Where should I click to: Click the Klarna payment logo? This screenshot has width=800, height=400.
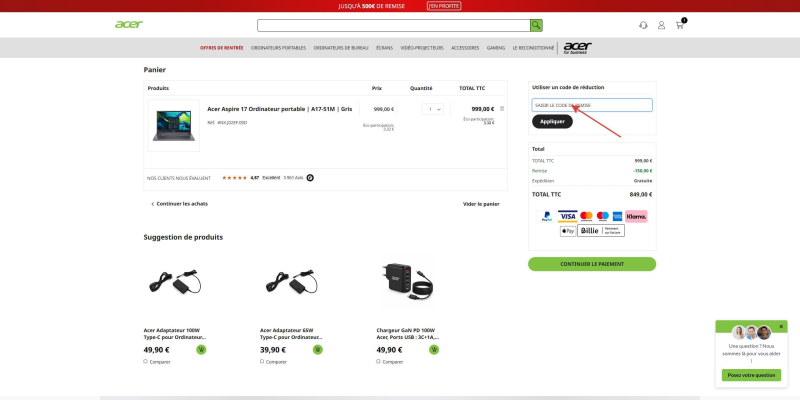coord(636,216)
